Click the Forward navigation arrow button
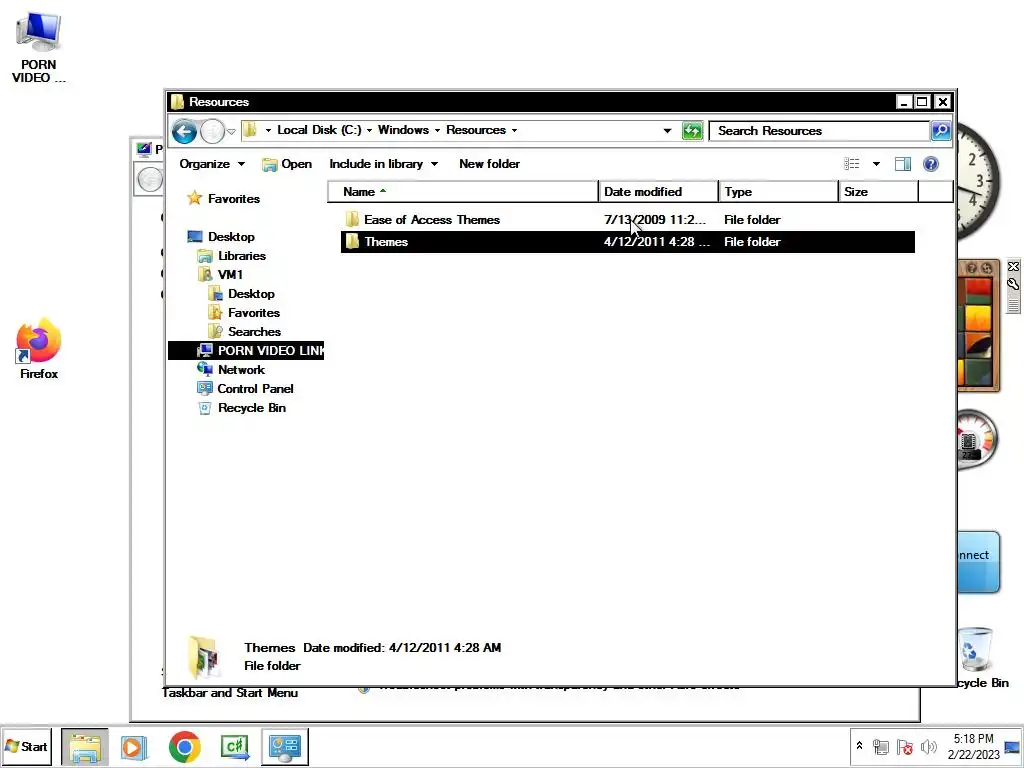Image resolution: width=1024 pixels, height=768 pixels. pyautogui.click(x=212, y=131)
